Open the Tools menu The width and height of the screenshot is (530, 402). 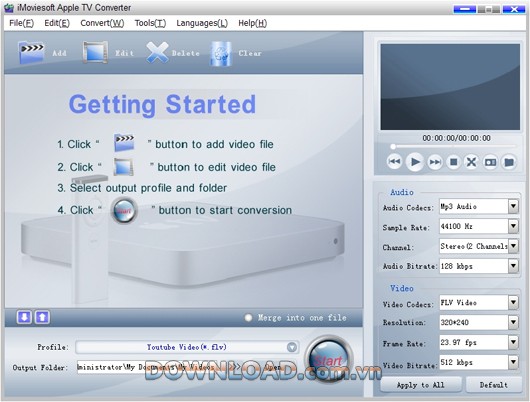tap(150, 23)
